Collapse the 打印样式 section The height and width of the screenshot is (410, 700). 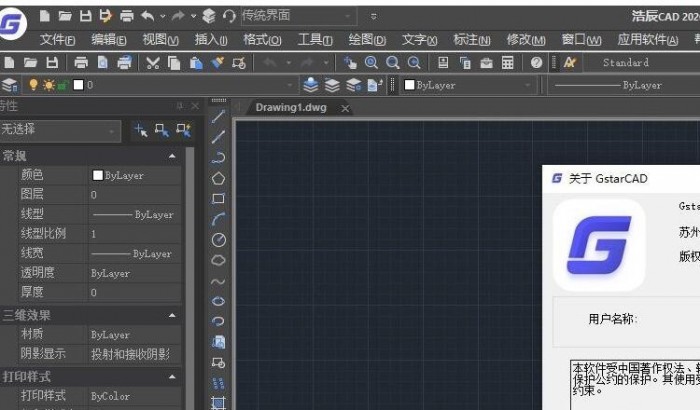tap(172, 377)
